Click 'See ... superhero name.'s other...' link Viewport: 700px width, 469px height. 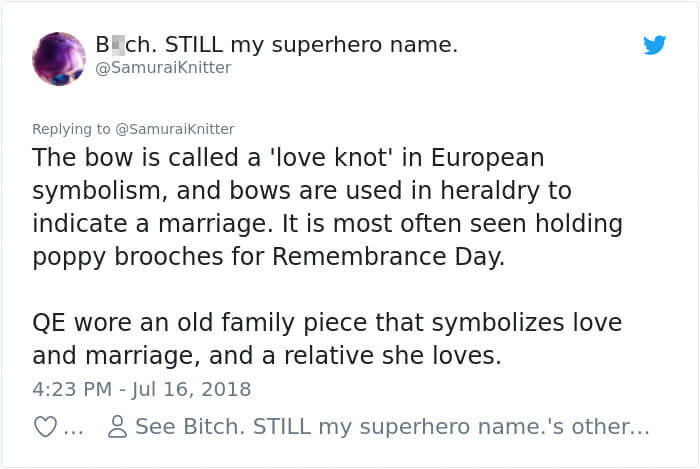point(392,427)
